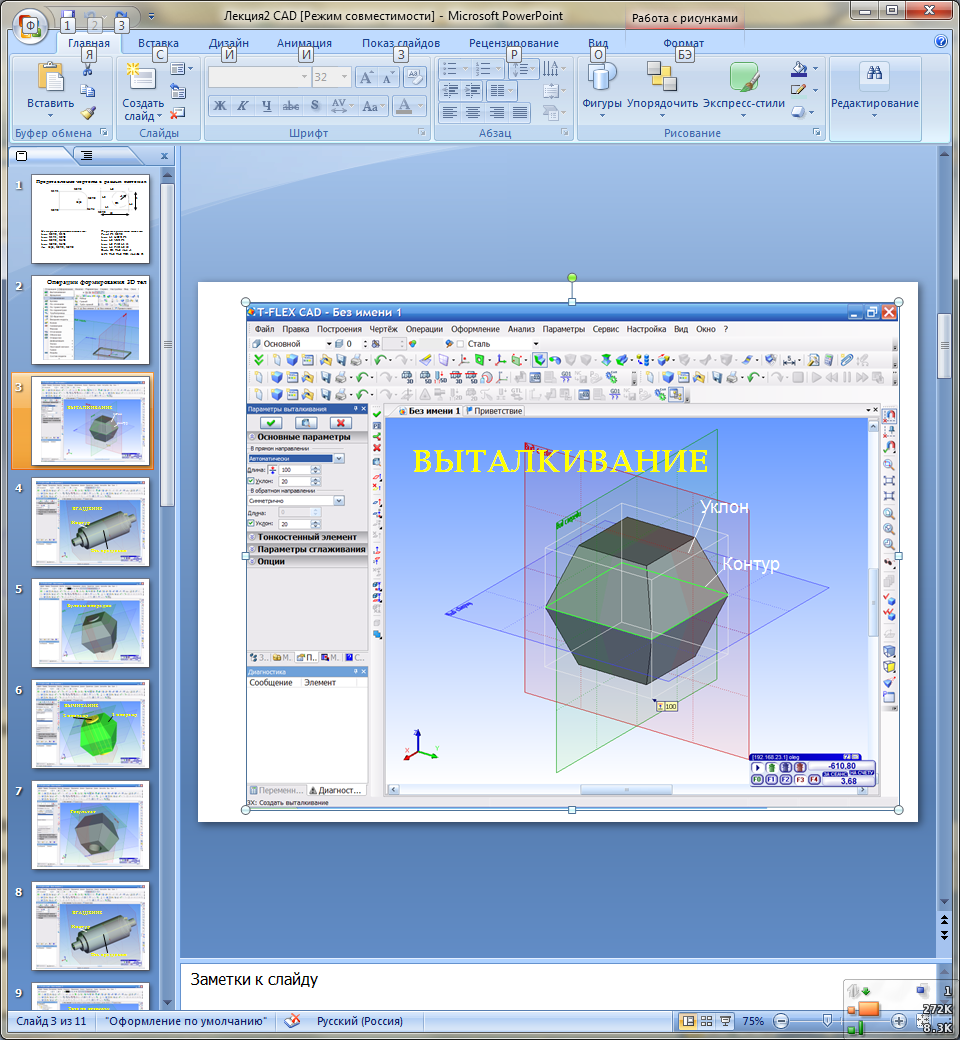Switch to the Вставка ribbon tab
The image size is (960, 1040).
pos(158,42)
